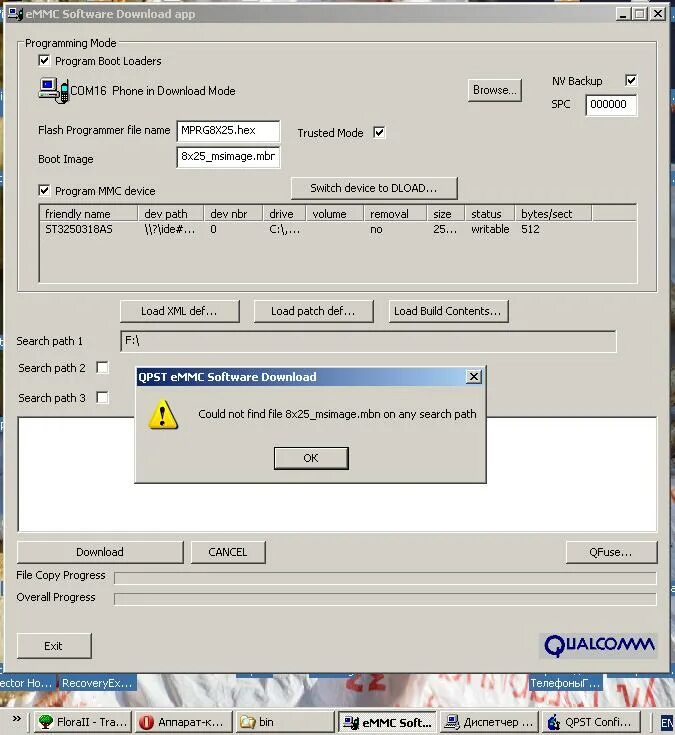The width and height of the screenshot is (675, 735).
Task: Close the eMMC Software Download app window
Action: pyautogui.click(x=658, y=14)
